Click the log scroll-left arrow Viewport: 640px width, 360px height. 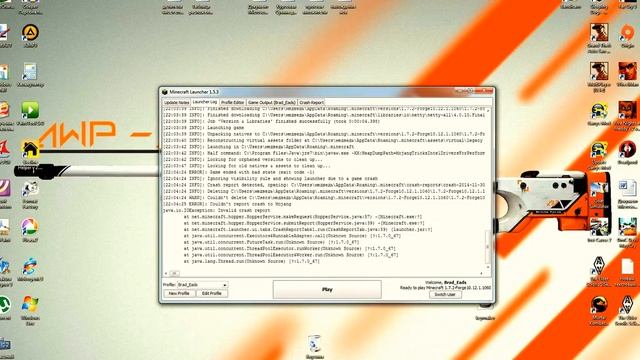click(x=166, y=273)
